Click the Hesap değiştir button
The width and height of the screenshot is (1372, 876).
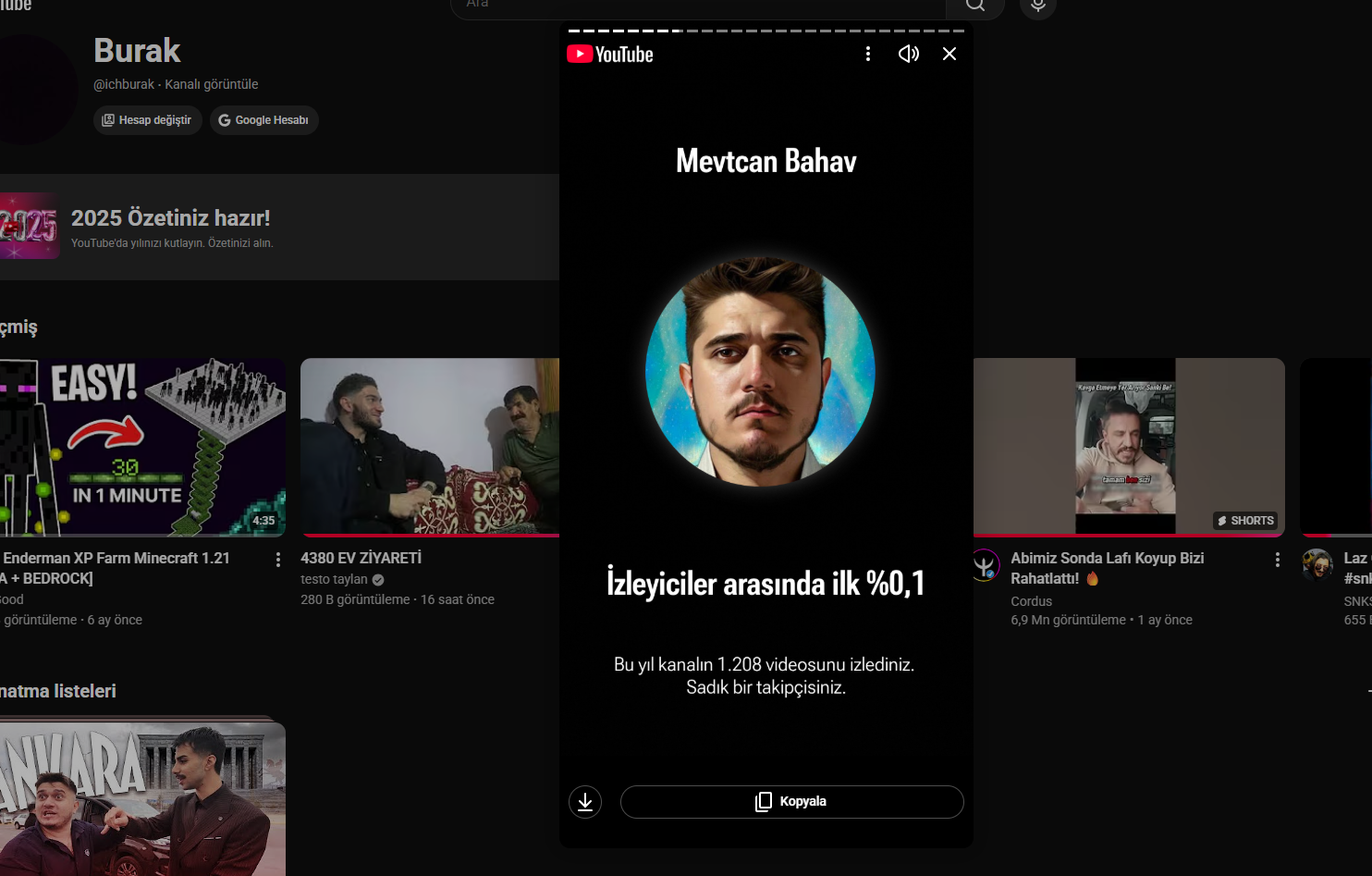pyautogui.click(x=148, y=120)
